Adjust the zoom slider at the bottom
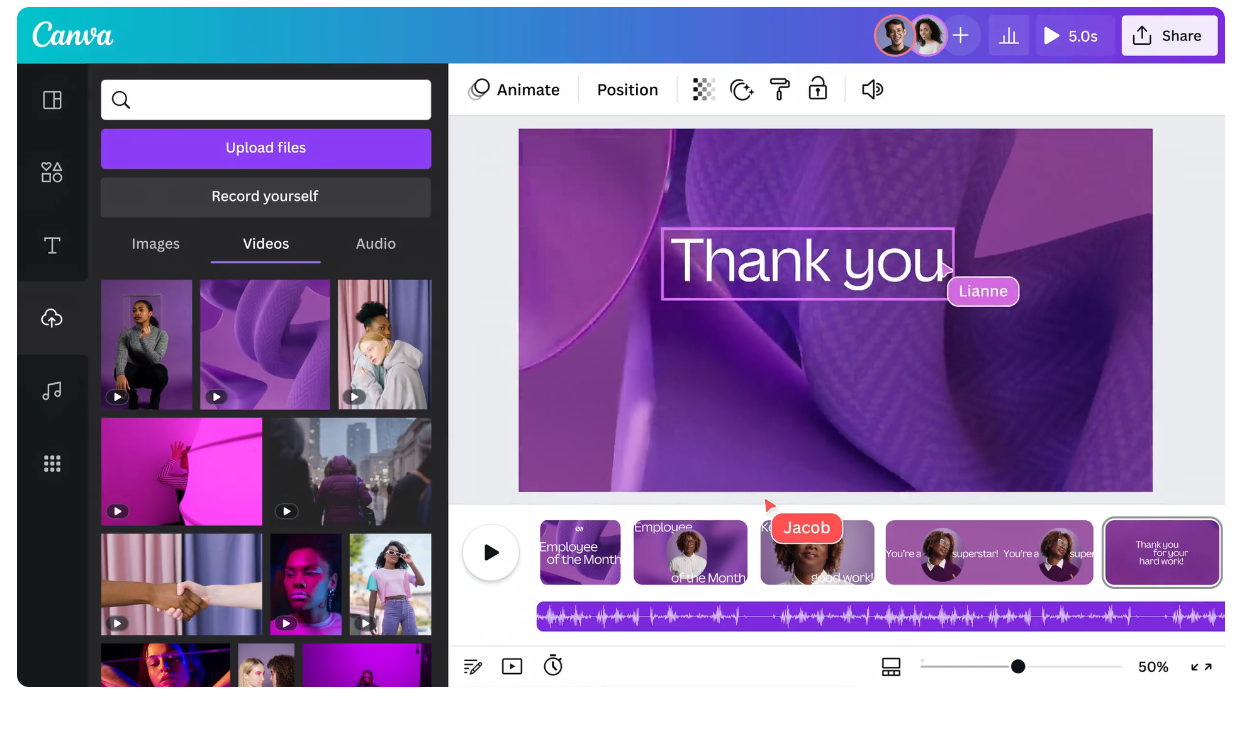The image size is (1253, 732). (x=1018, y=666)
